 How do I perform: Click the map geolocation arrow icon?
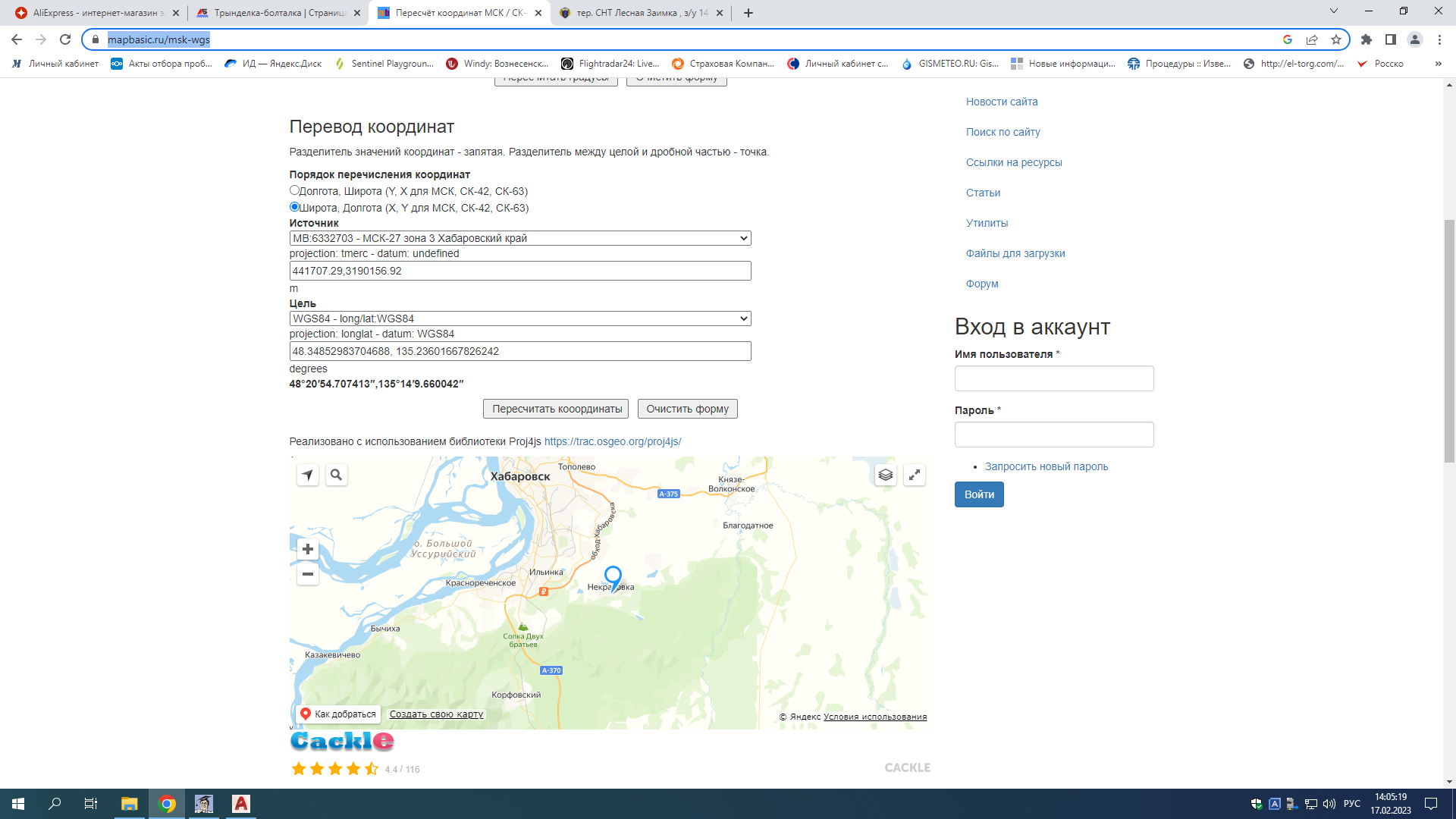point(307,475)
